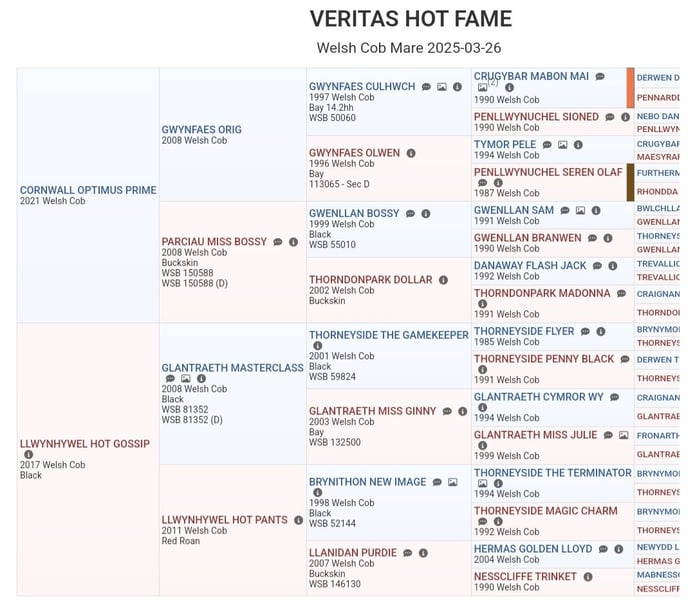This screenshot has height=600, width=695.
Task: Open the Thorneyside The Gamekeeper link
Action: (x=389, y=335)
